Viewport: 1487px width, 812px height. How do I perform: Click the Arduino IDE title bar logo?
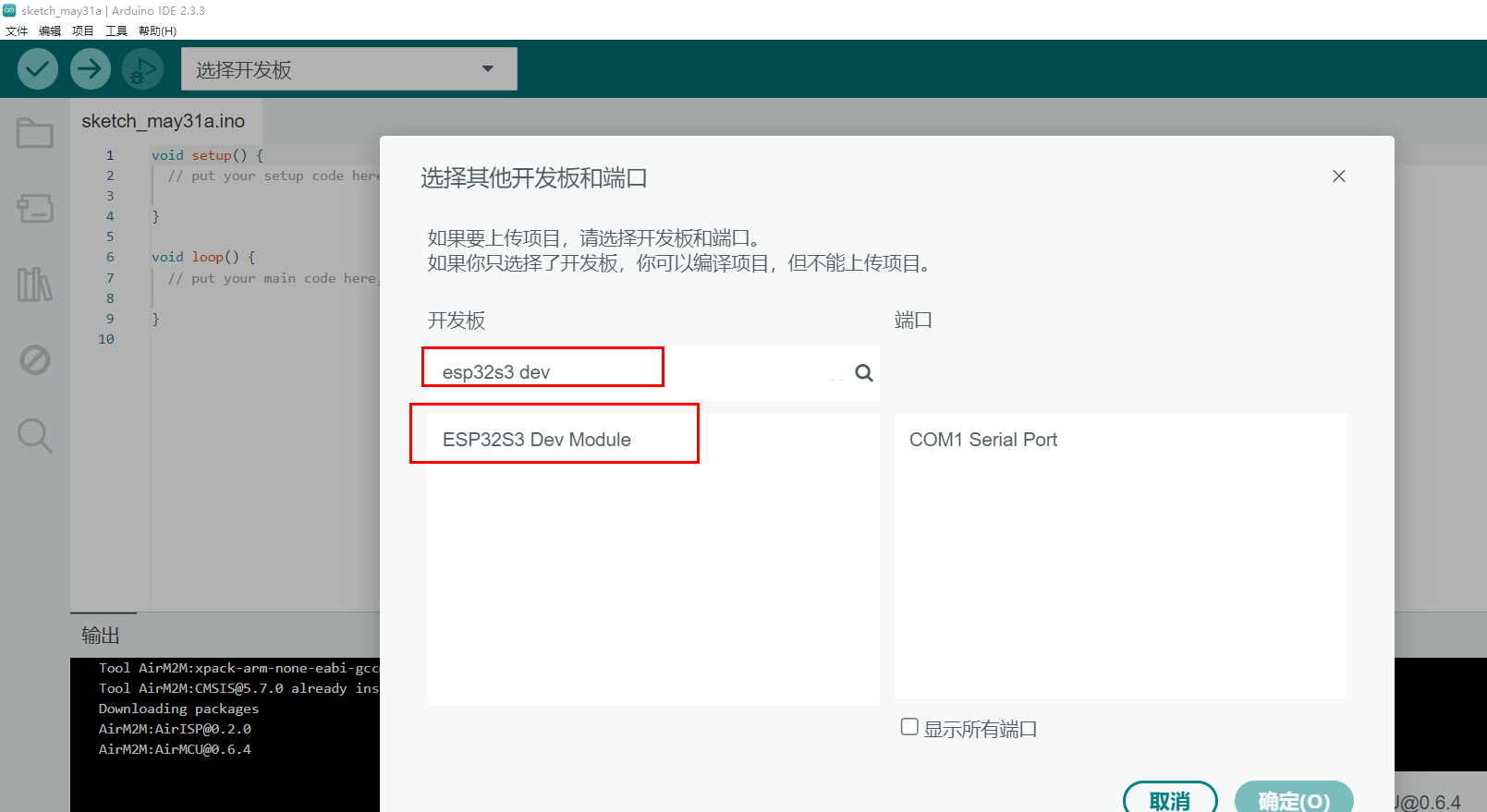9,10
